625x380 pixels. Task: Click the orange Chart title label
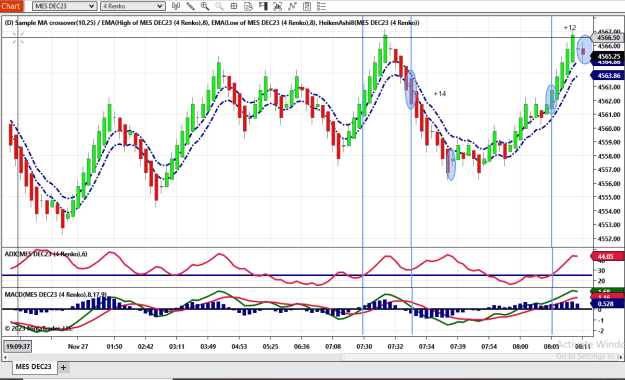click(11, 6)
